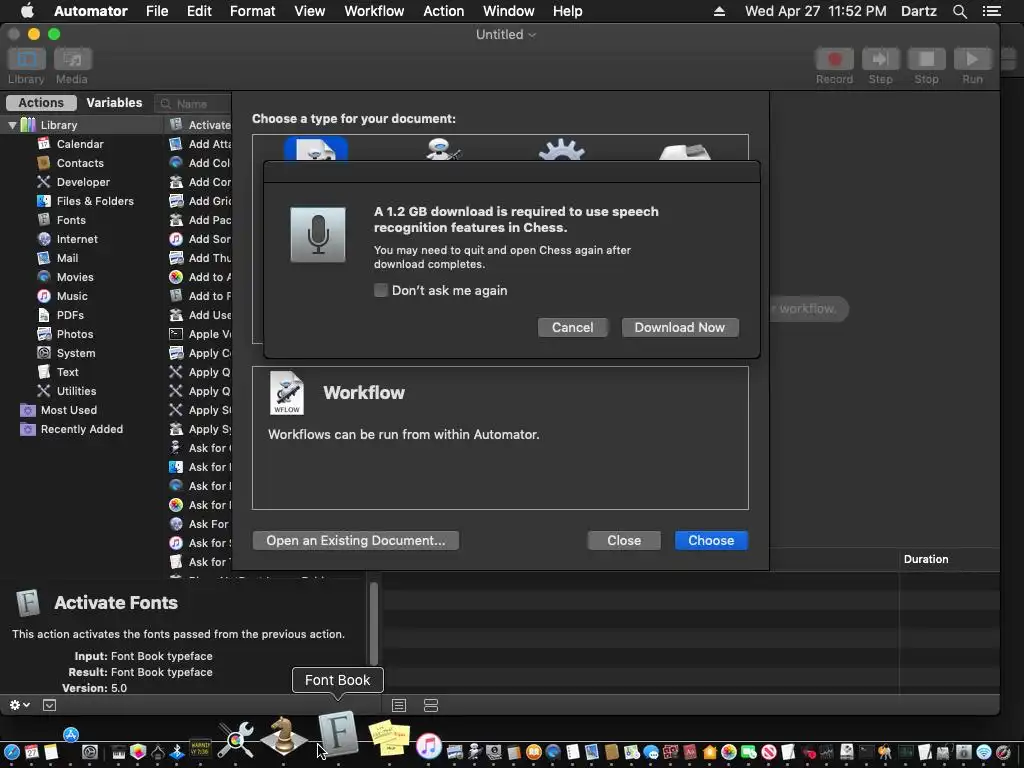Screen dimensions: 1024x768
Task: Open Wireless Diagnostics Wi-Fi icon in Dock
Action: pyautogui.click(x=984, y=752)
